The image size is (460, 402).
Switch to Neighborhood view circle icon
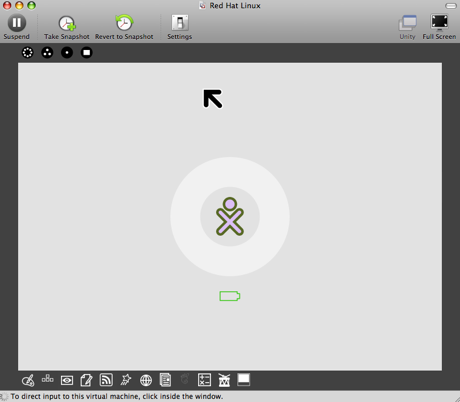[x=28, y=52]
